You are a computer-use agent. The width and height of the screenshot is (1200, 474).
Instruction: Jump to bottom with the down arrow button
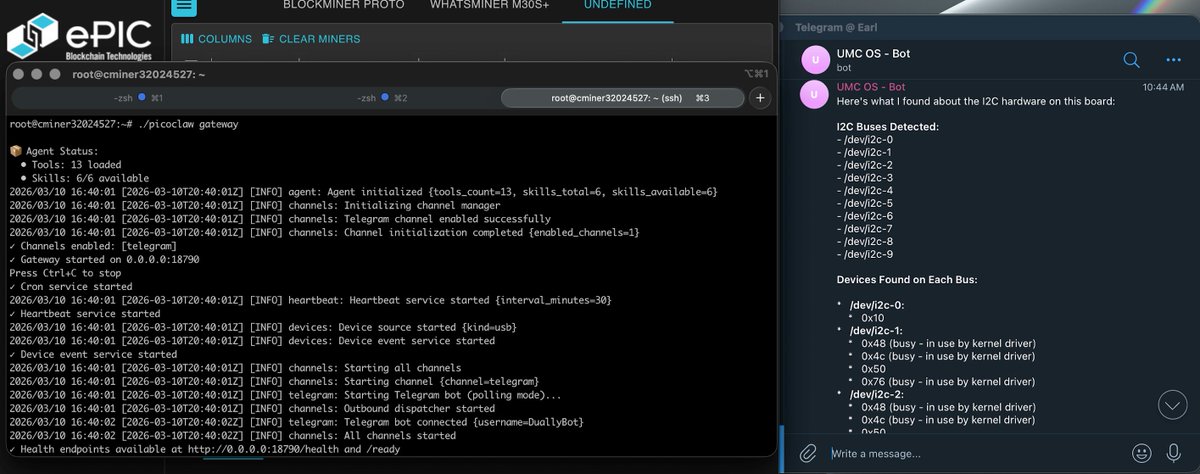pyautogui.click(x=1172, y=404)
